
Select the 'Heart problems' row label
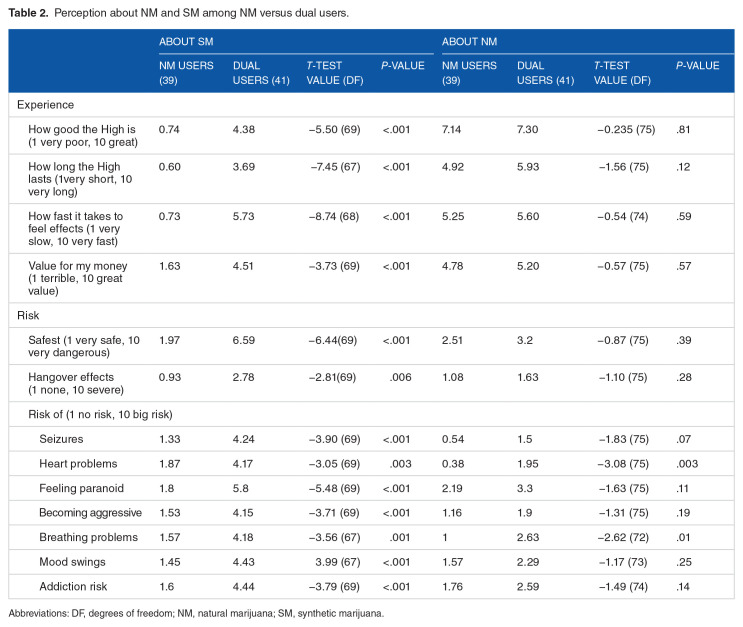click(76, 465)
